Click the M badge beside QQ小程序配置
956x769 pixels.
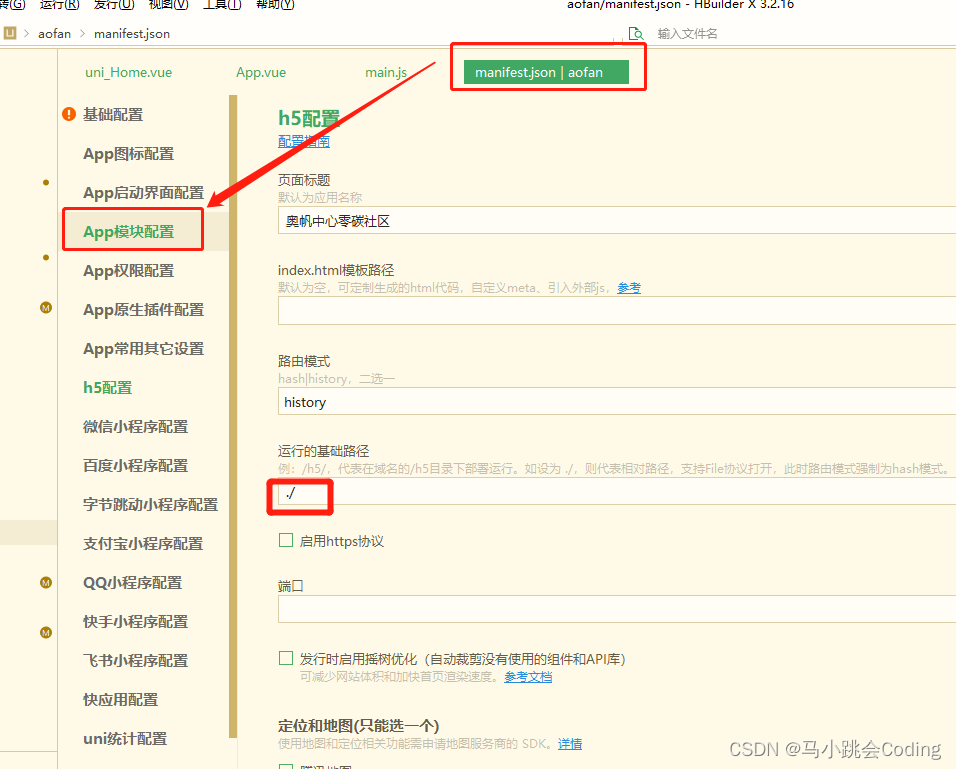pyautogui.click(x=46, y=582)
